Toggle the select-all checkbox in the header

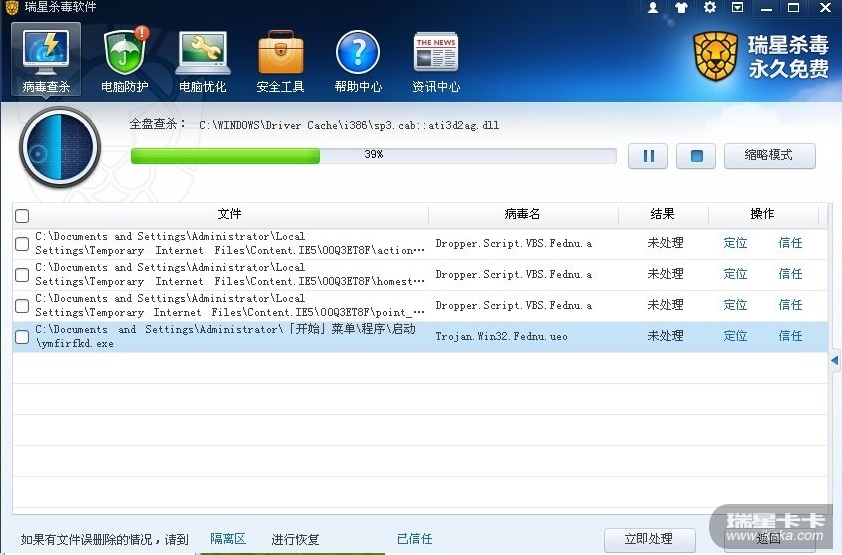(x=22, y=216)
